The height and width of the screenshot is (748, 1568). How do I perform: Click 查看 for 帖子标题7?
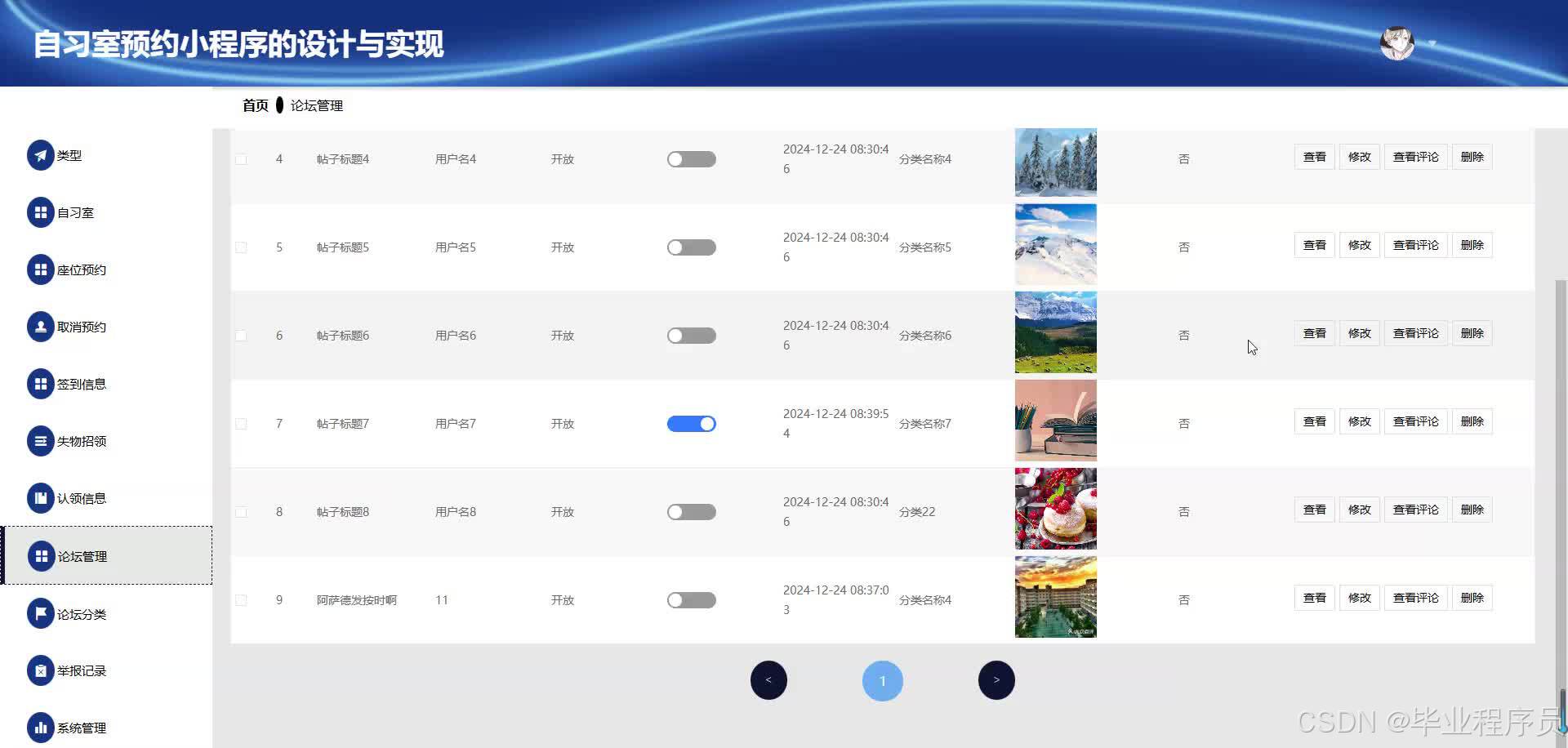point(1315,421)
